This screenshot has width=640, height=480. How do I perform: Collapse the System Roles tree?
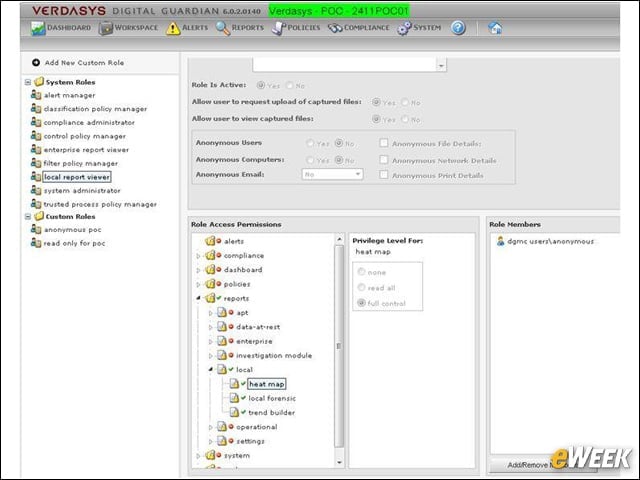[x=28, y=82]
